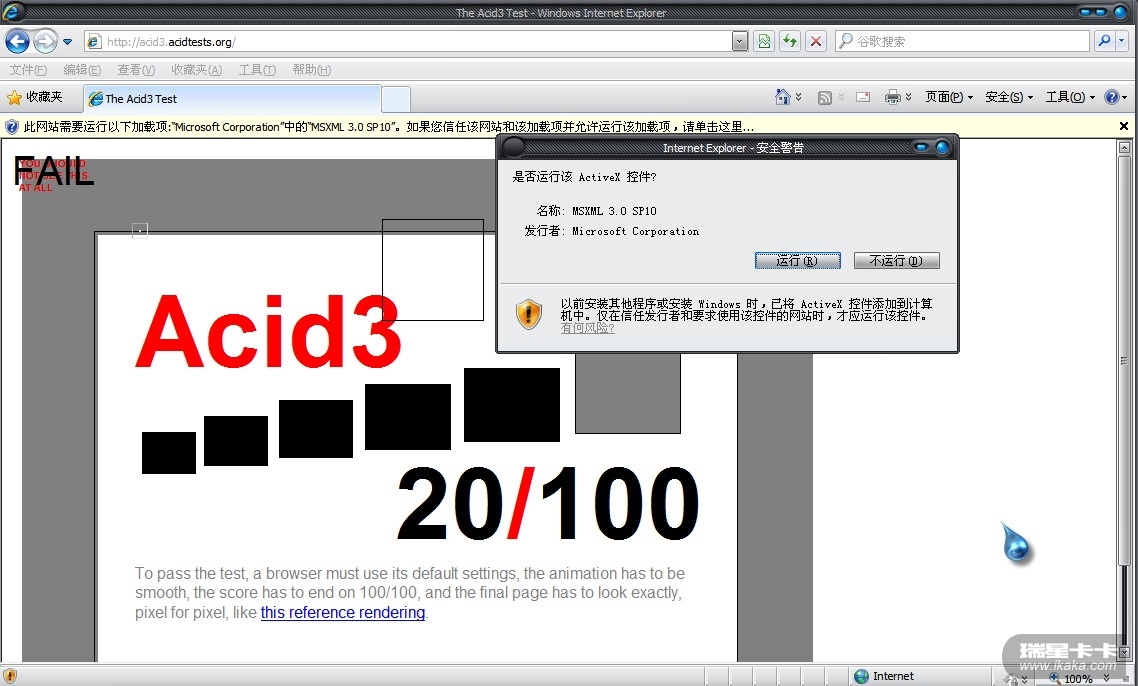Open the 工具(T) menu in menu bar

coord(257,70)
